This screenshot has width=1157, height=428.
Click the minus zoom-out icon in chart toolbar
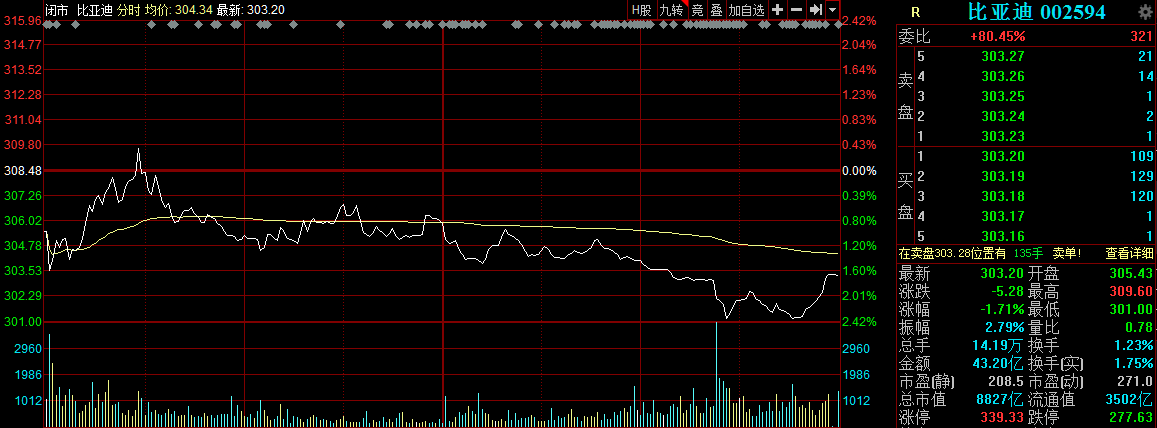[796, 10]
